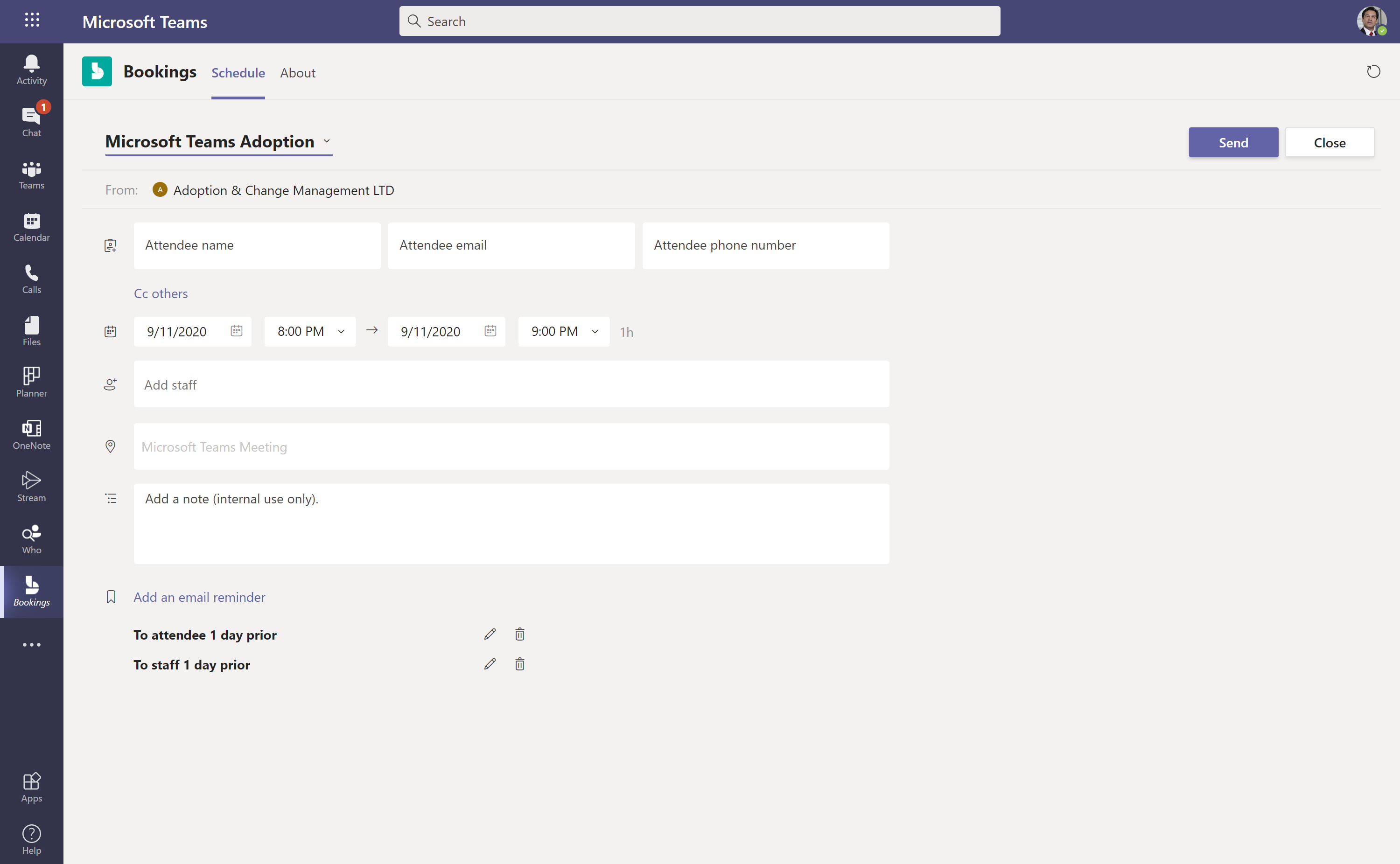
Task: Click the Cc others link
Action: click(161, 293)
